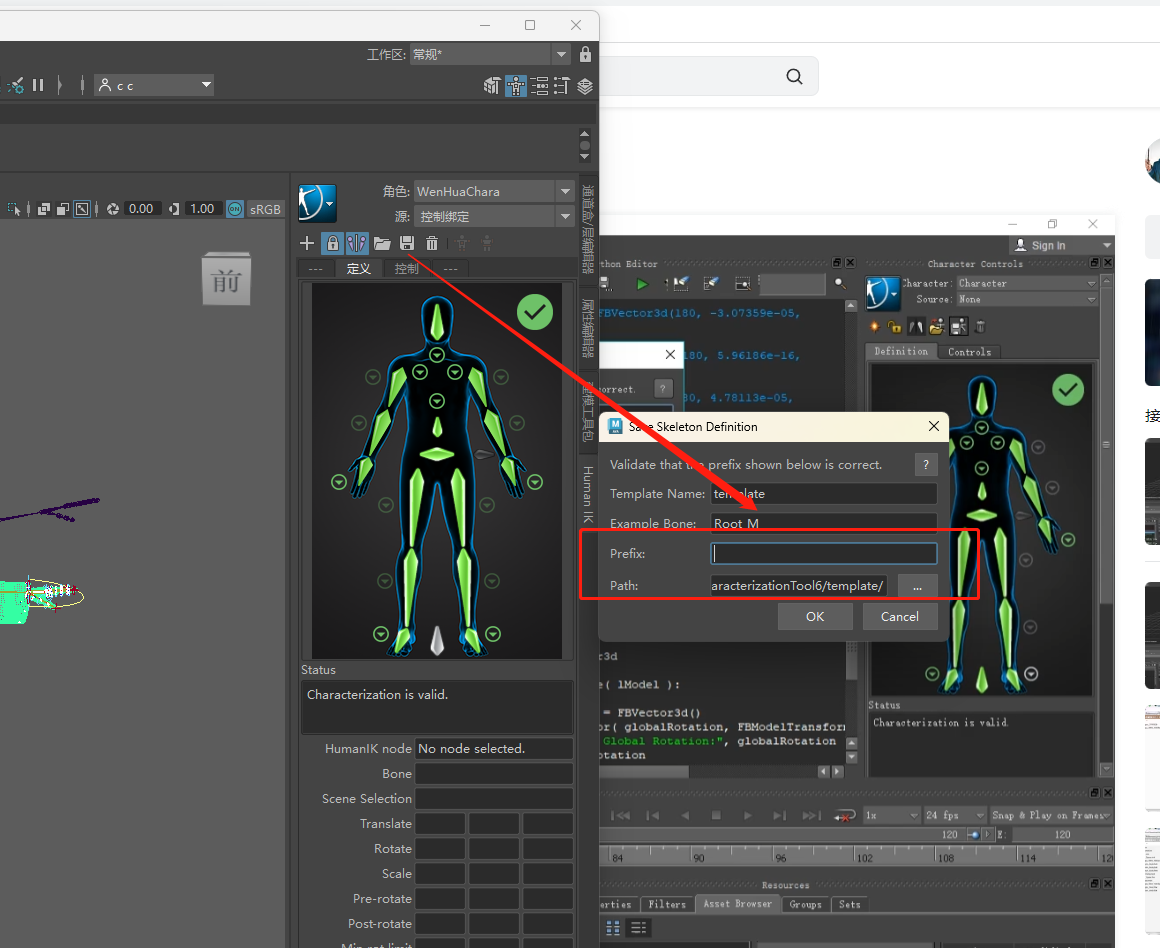This screenshot has width=1160, height=948.
Task: Click the HumanIK node field
Action: [x=493, y=749]
